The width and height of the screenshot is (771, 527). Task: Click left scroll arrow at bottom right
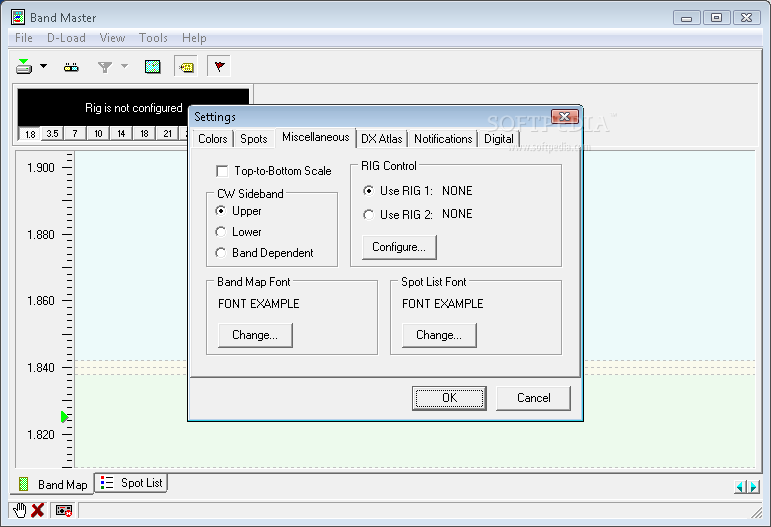click(x=741, y=487)
